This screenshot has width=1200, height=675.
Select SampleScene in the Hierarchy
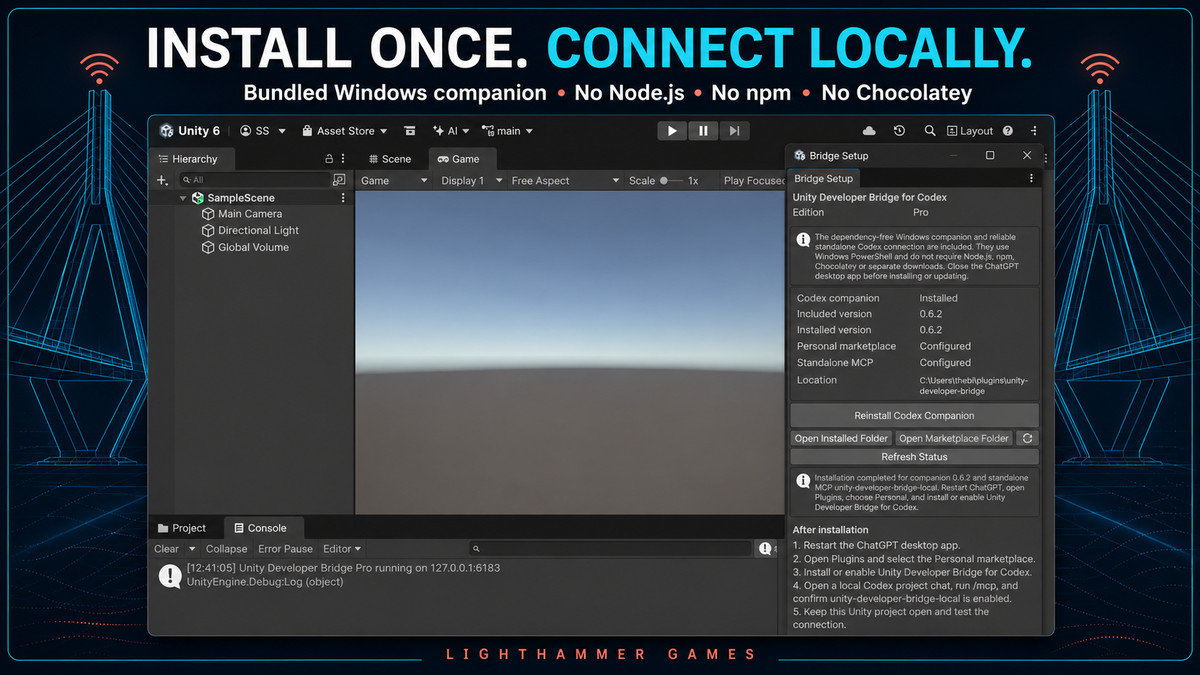pyautogui.click(x=241, y=198)
